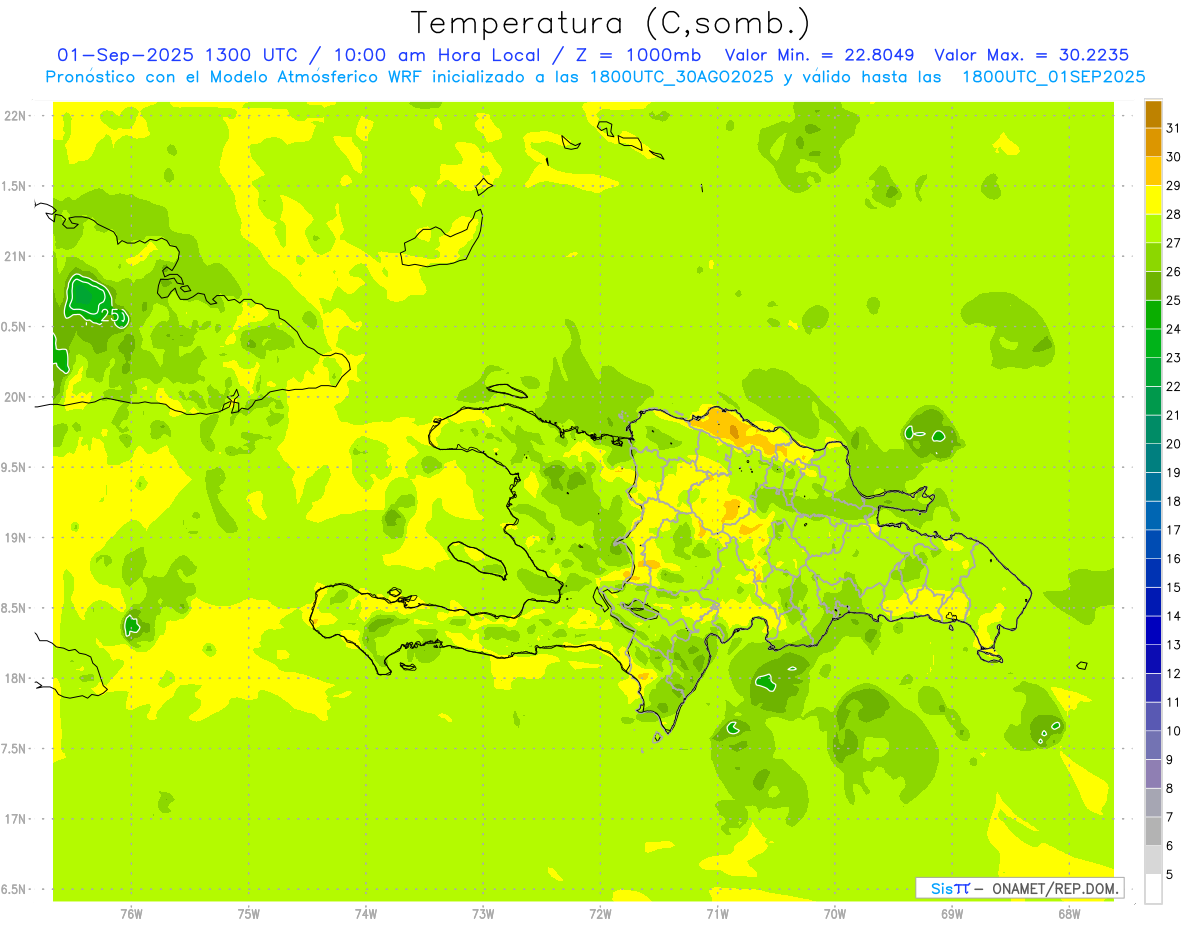The image size is (1200, 927).
Task: Click the "74W" longitude label
Action: point(366,914)
